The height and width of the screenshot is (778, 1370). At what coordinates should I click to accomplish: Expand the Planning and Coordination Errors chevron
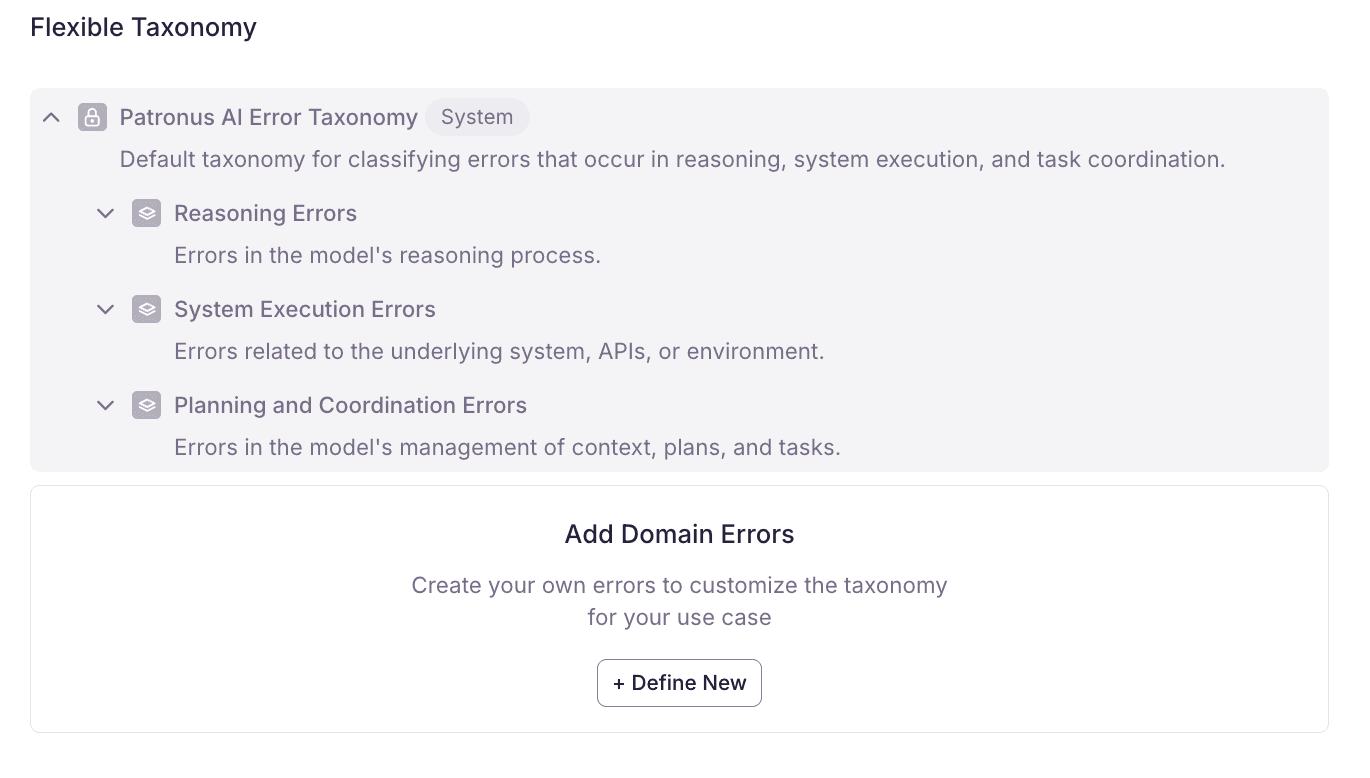(105, 405)
